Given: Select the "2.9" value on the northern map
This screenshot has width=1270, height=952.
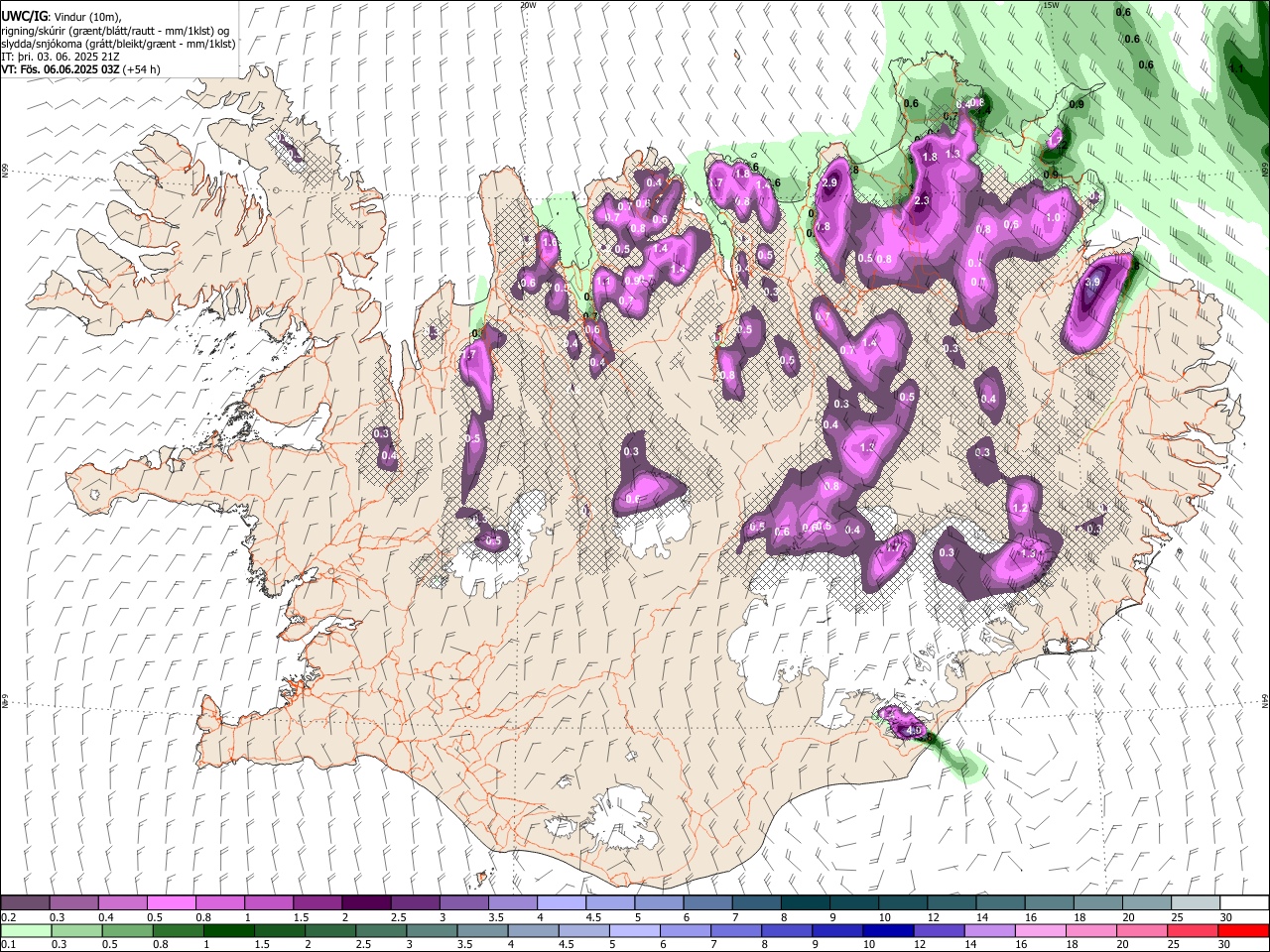Looking at the screenshot, I should click(x=829, y=183).
